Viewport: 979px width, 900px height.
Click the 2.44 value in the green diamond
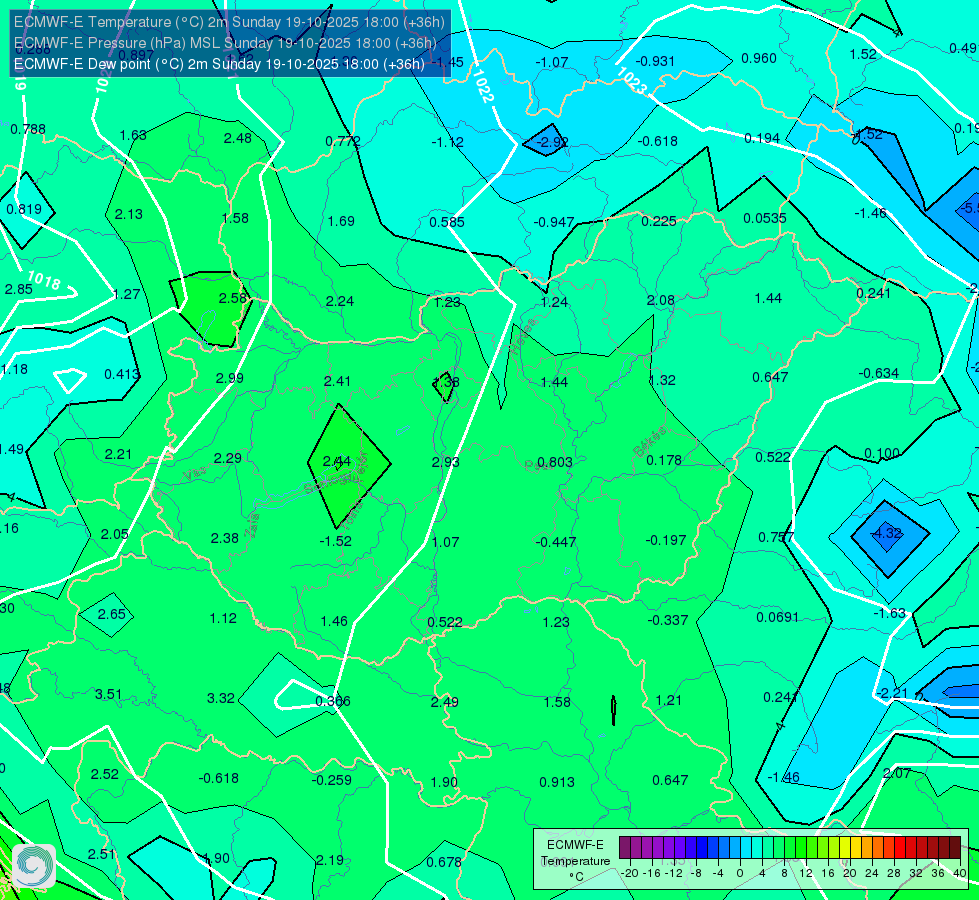point(337,462)
